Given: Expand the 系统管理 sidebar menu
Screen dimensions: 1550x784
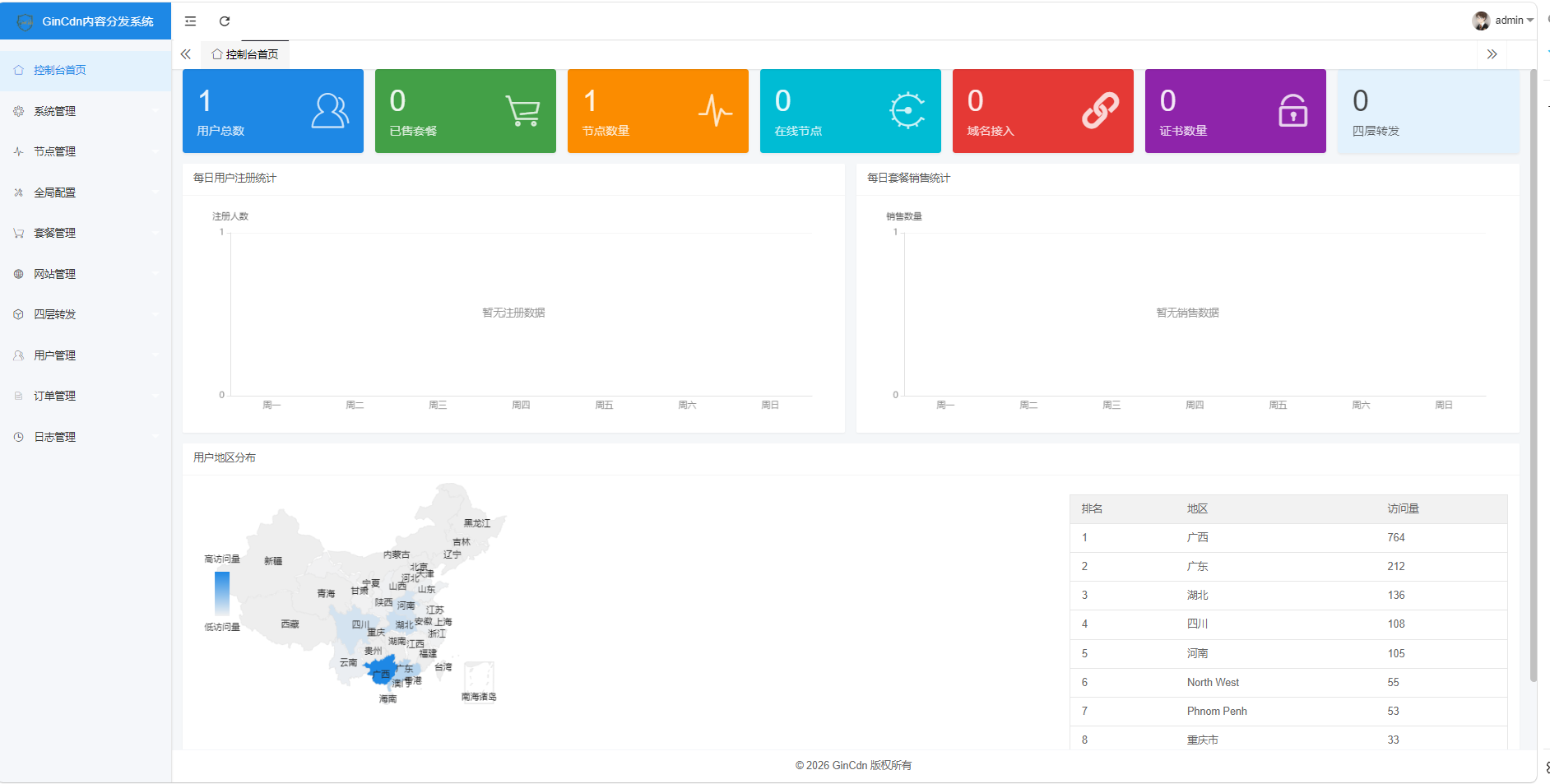Looking at the screenshot, I should pyautogui.click(x=86, y=111).
